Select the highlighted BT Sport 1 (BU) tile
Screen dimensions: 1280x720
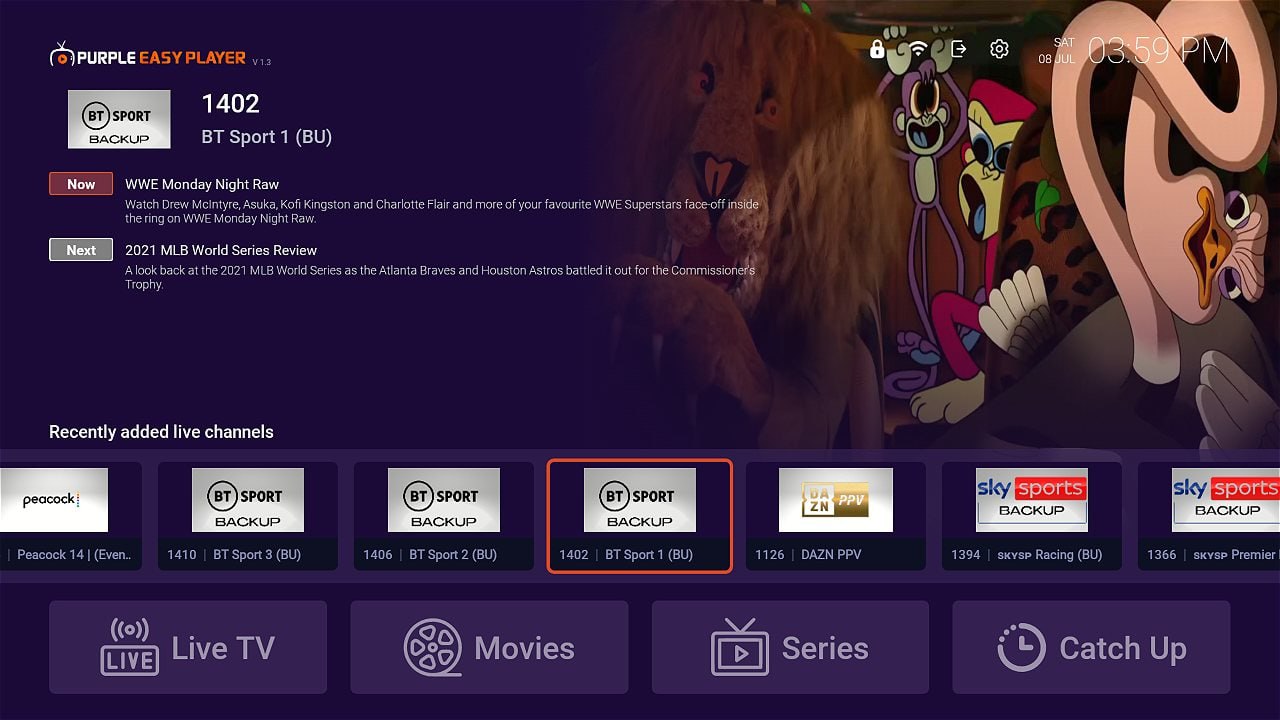point(640,516)
